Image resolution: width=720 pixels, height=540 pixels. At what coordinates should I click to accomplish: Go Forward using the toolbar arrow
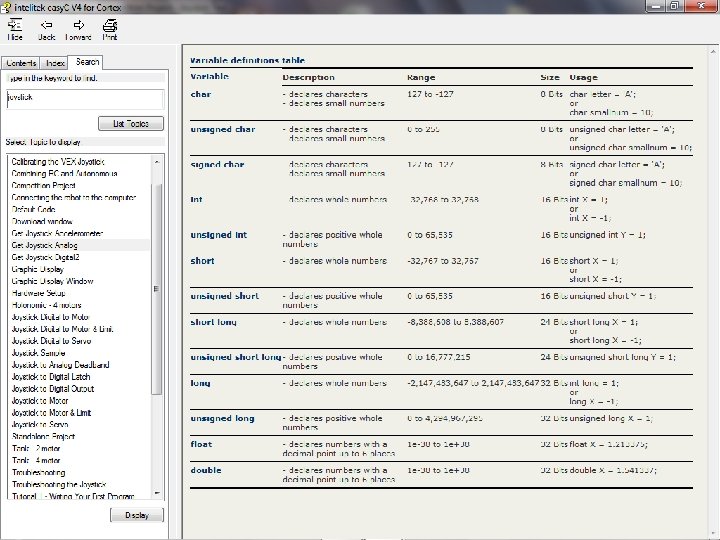(78, 29)
